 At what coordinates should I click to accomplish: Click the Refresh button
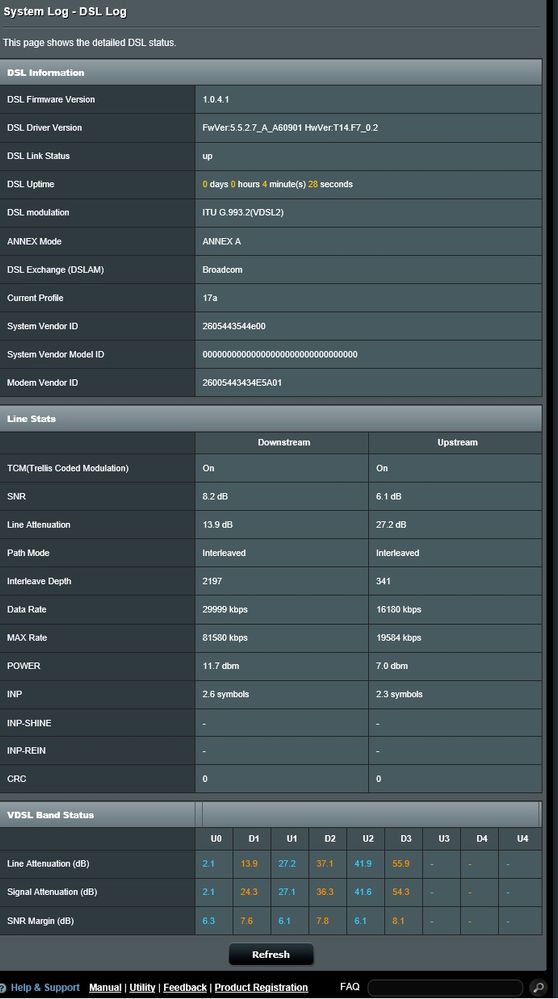coord(271,954)
